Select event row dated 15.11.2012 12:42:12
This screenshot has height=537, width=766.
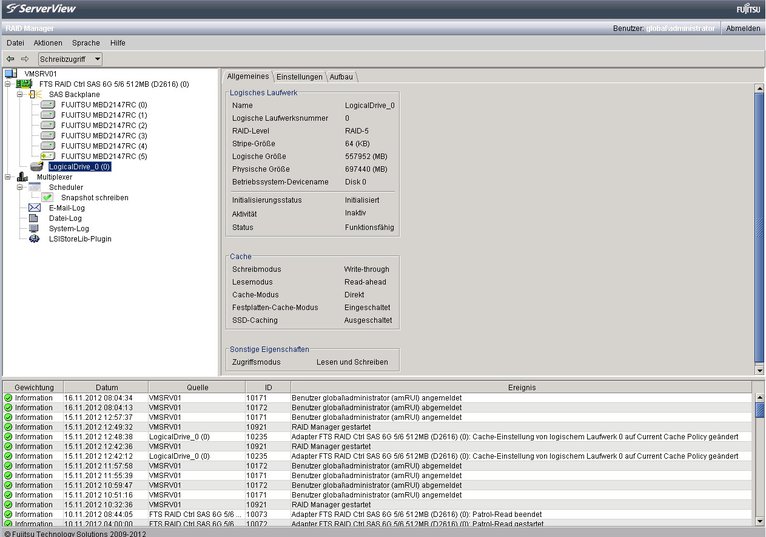[378, 456]
